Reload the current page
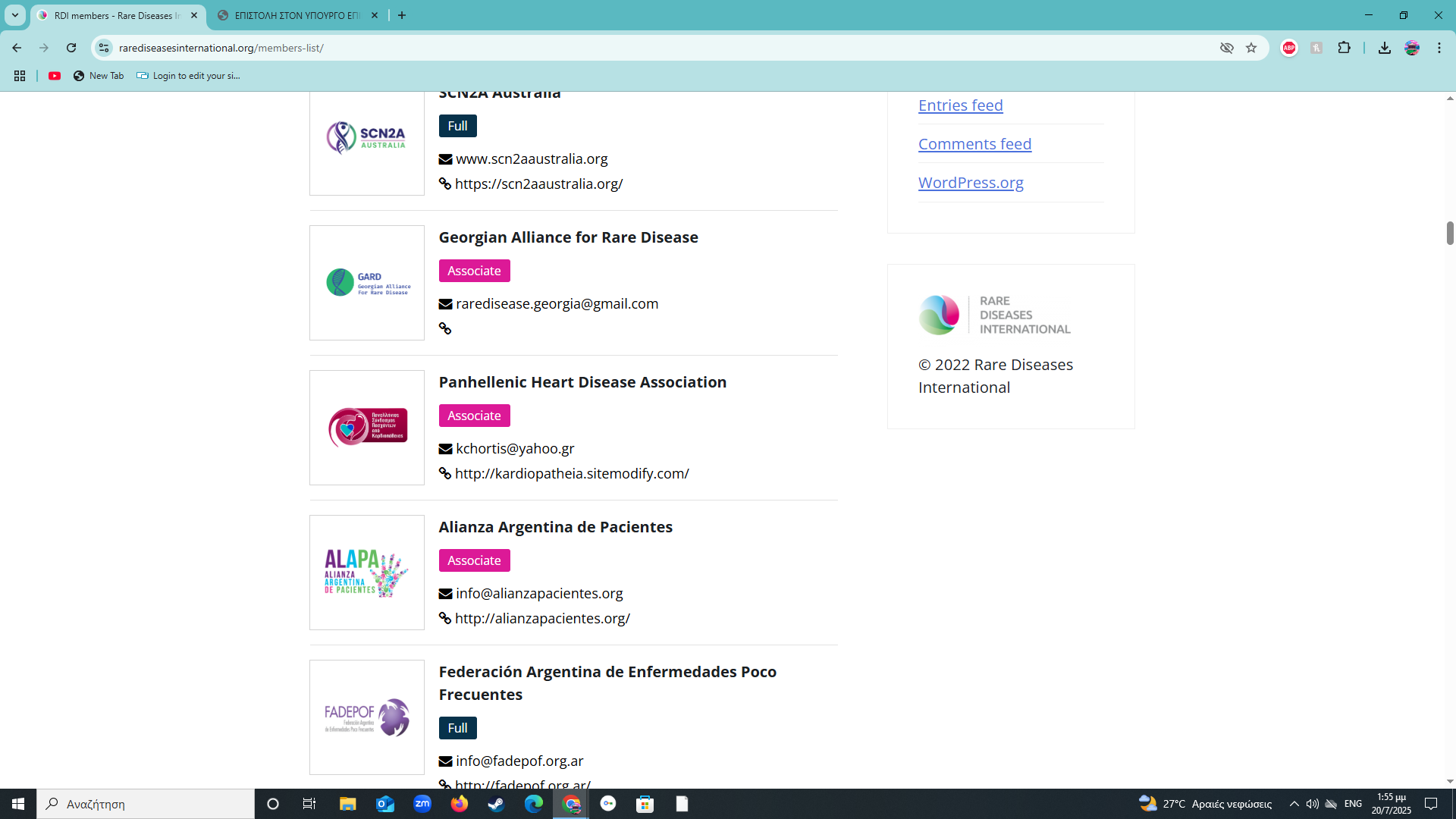Viewport: 1456px width, 819px height. click(71, 48)
